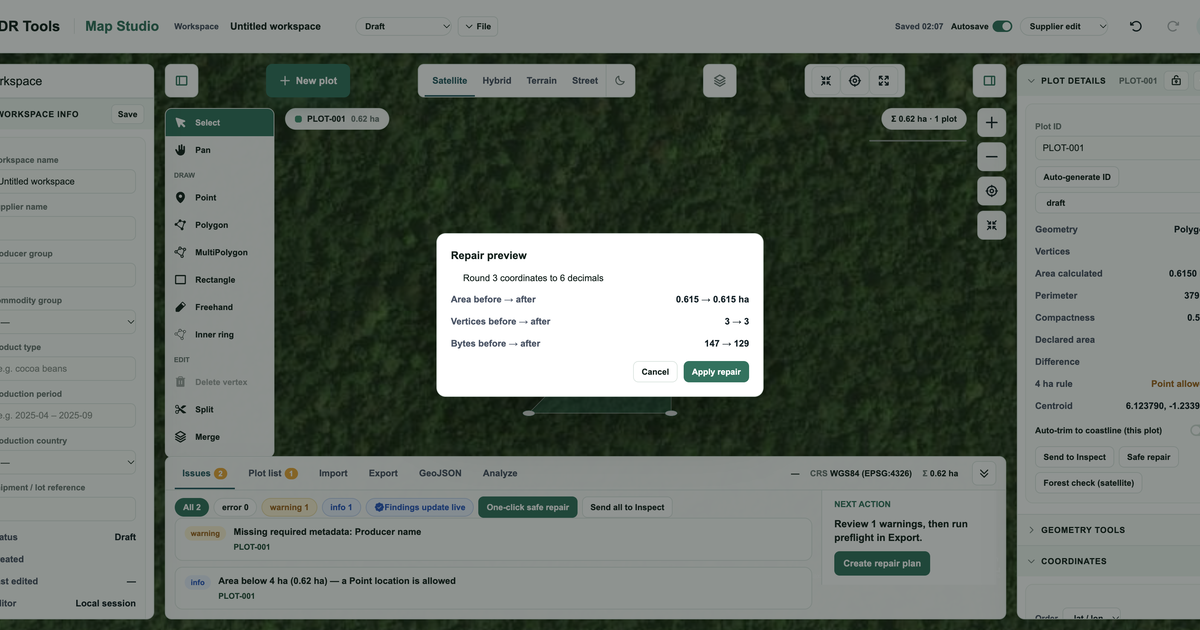
Task: Click the Delete vertex edit tool
Action: pos(219,382)
